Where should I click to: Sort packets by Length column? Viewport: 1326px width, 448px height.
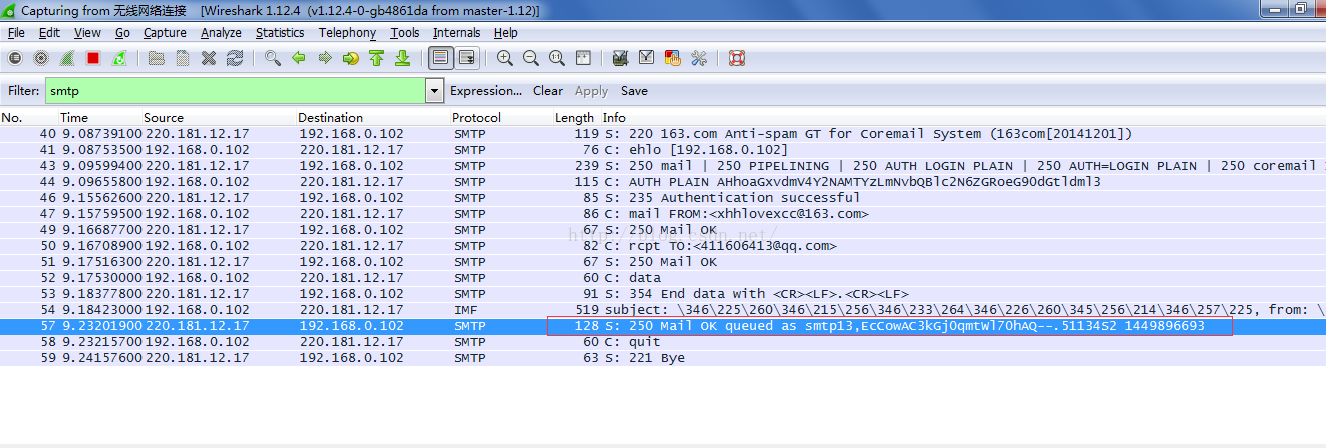(x=574, y=118)
